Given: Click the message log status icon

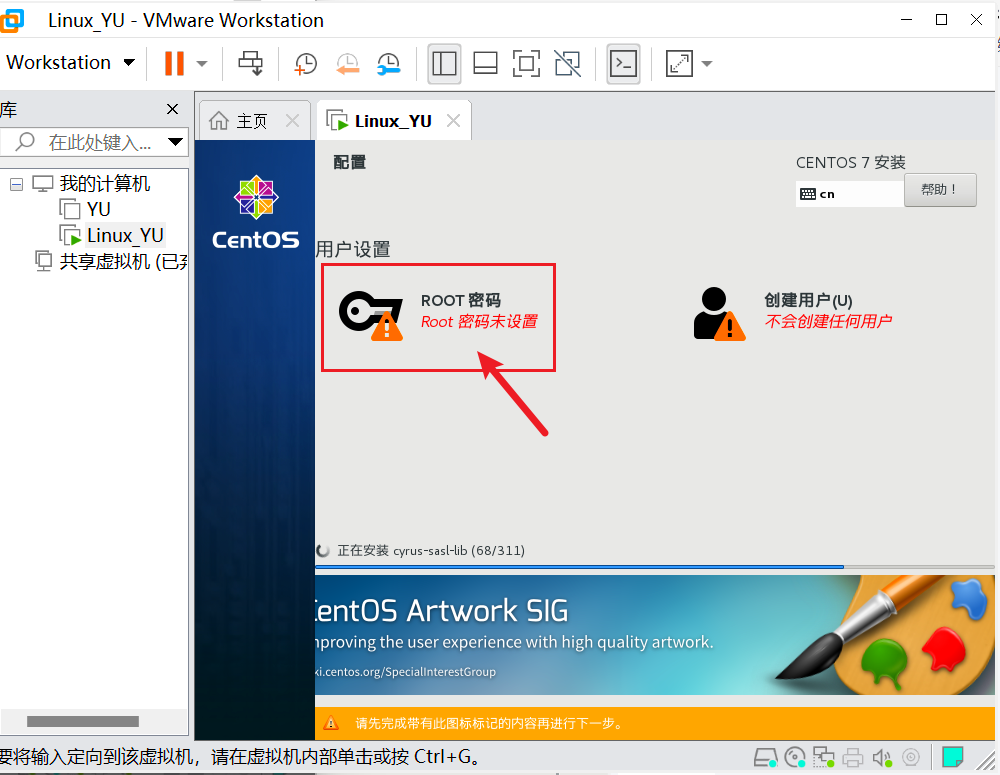Looking at the screenshot, I should (953, 758).
